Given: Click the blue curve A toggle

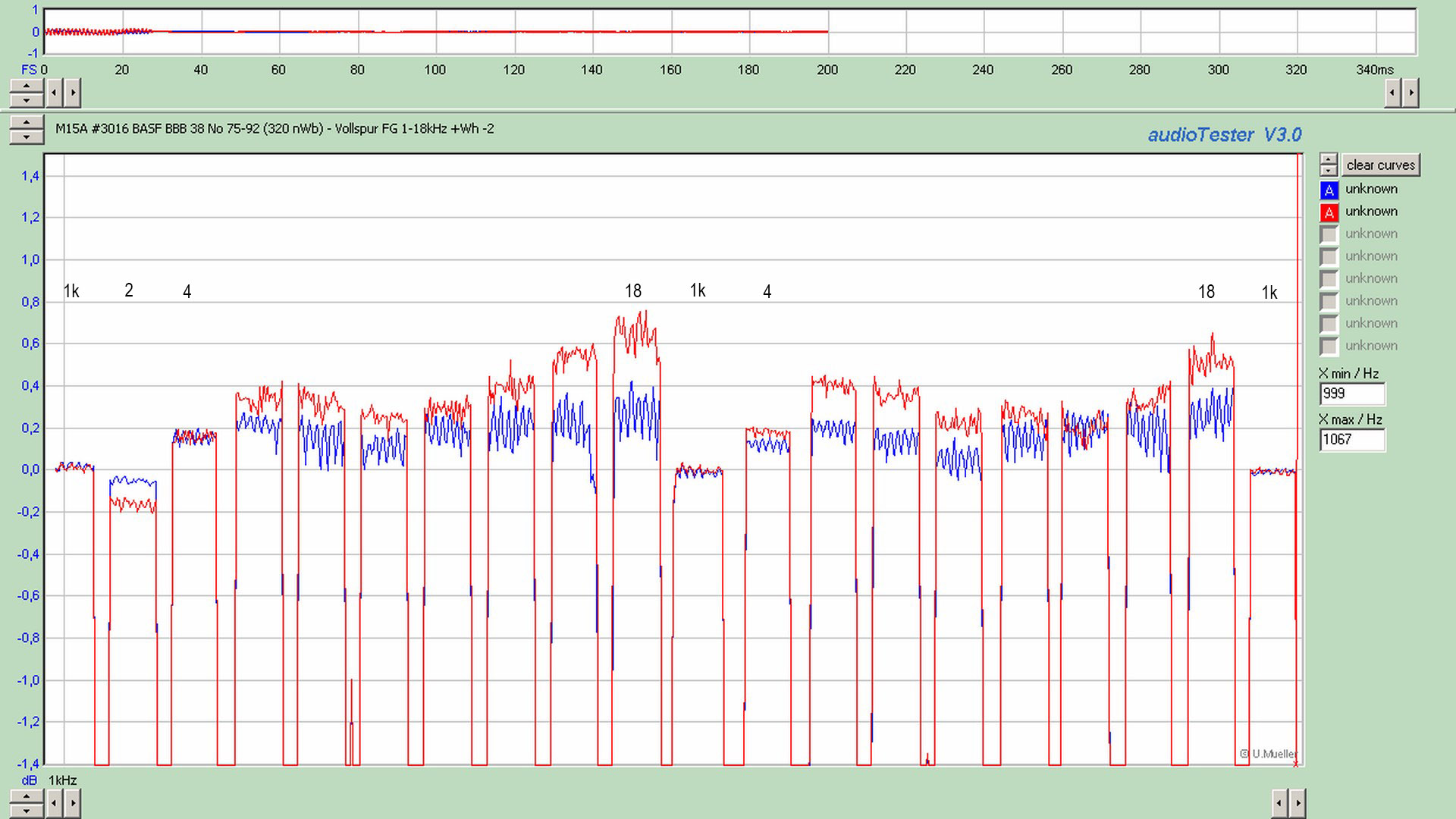Looking at the screenshot, I should pyautogui.click(x=1329, y=190).
